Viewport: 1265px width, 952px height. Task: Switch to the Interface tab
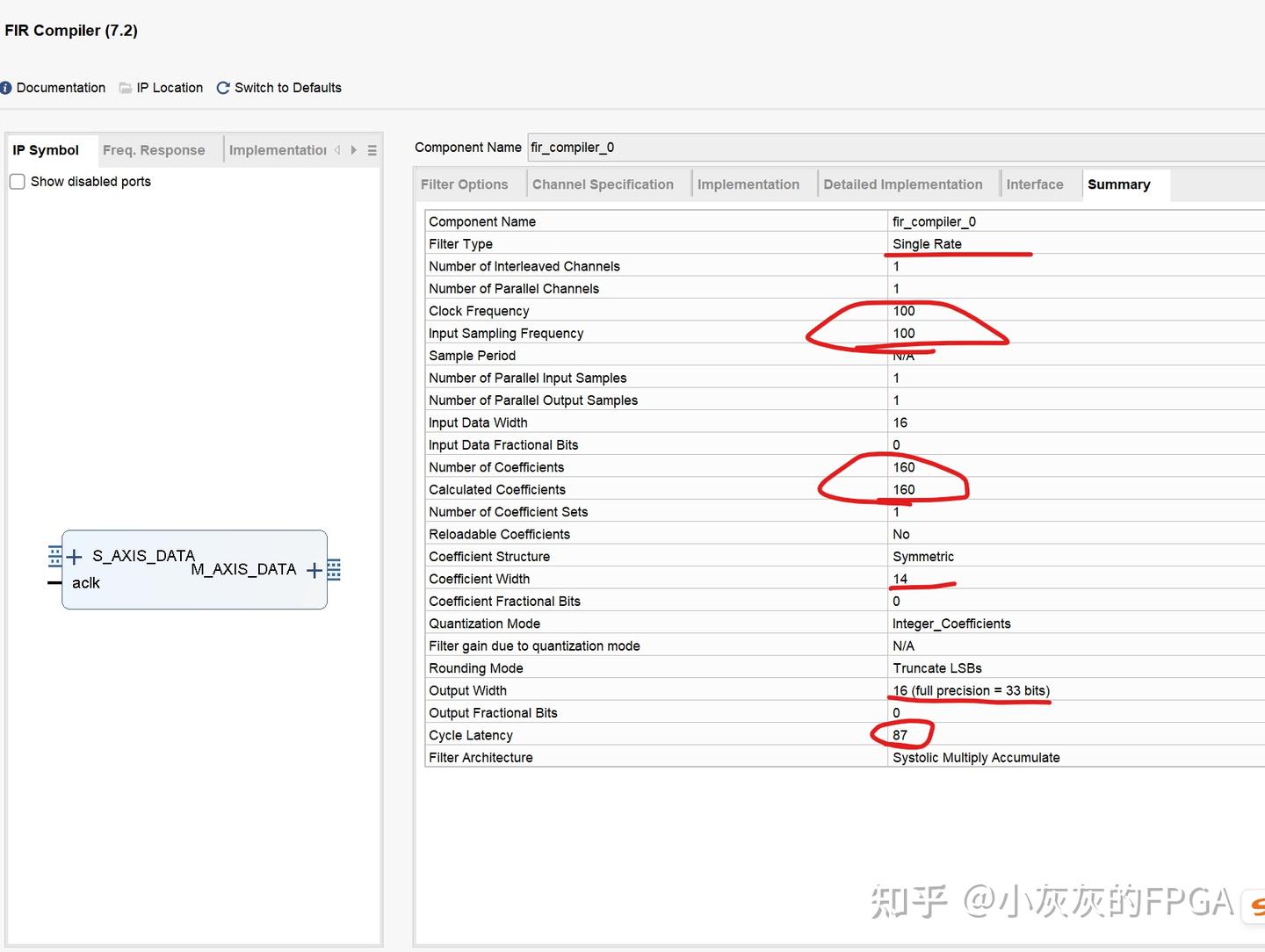coord(1036,184)
